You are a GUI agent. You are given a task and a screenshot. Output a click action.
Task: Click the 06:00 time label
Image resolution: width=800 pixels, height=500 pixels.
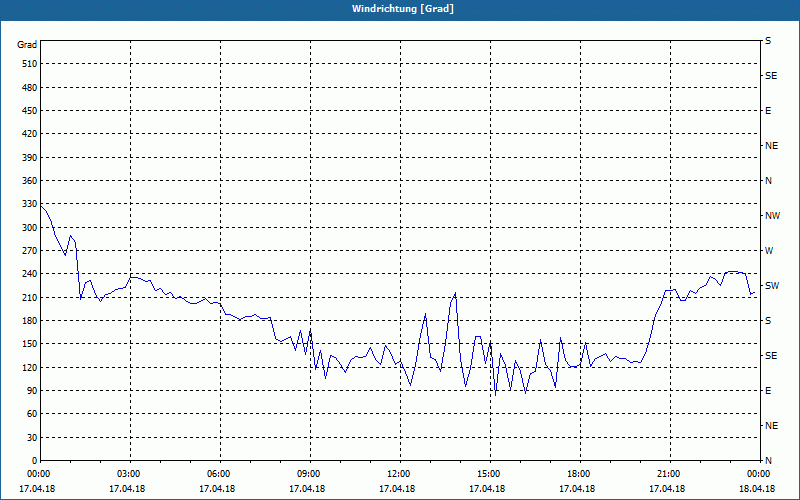point(220,473)
